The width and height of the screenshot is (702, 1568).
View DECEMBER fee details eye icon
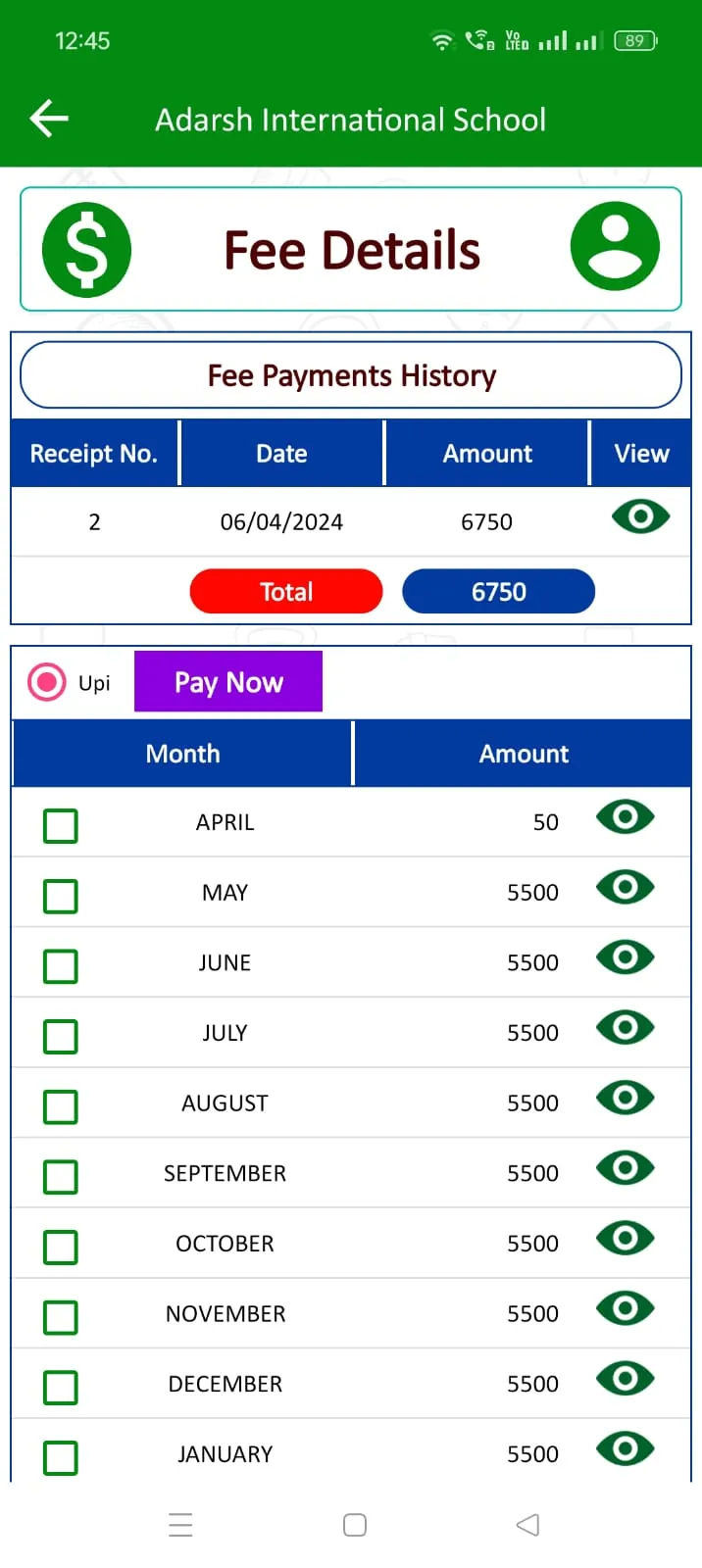tap(625, 1378)
